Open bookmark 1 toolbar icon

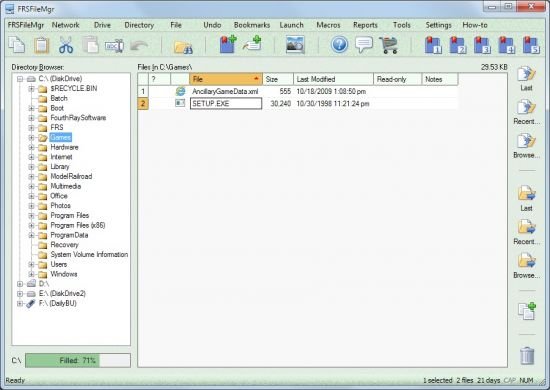point(433,45)
